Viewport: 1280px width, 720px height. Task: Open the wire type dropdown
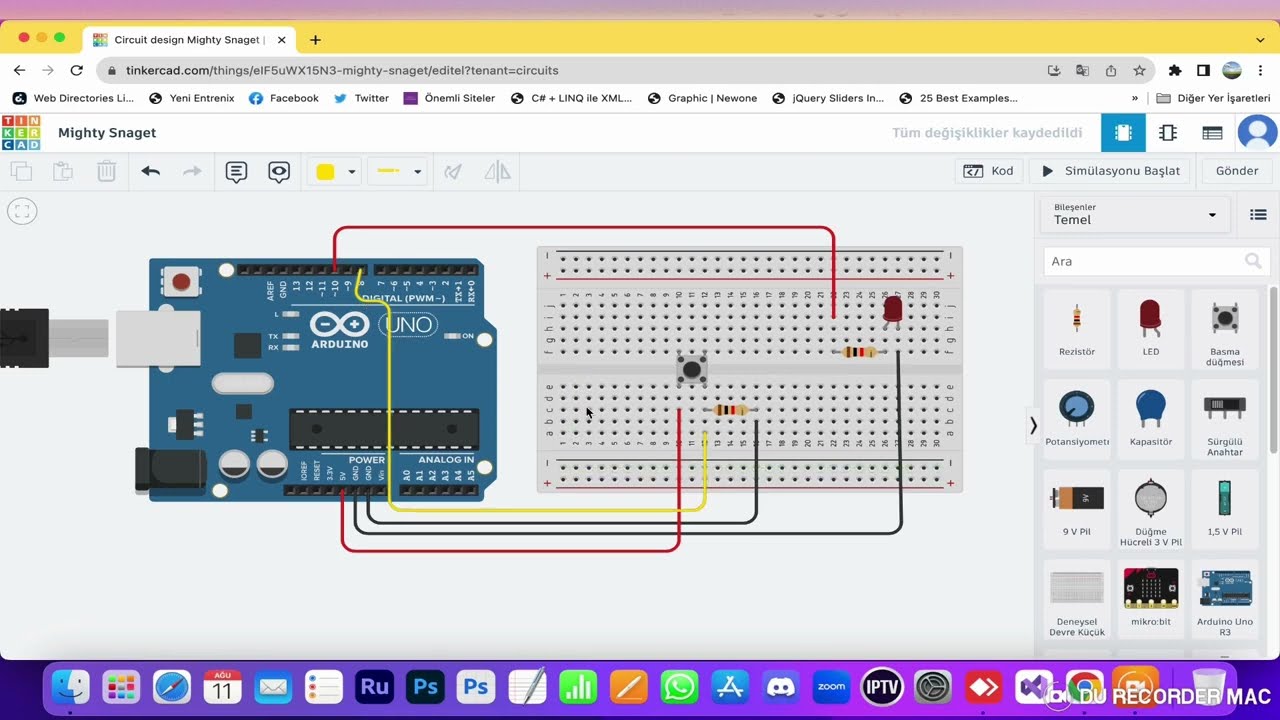(397, 171)
